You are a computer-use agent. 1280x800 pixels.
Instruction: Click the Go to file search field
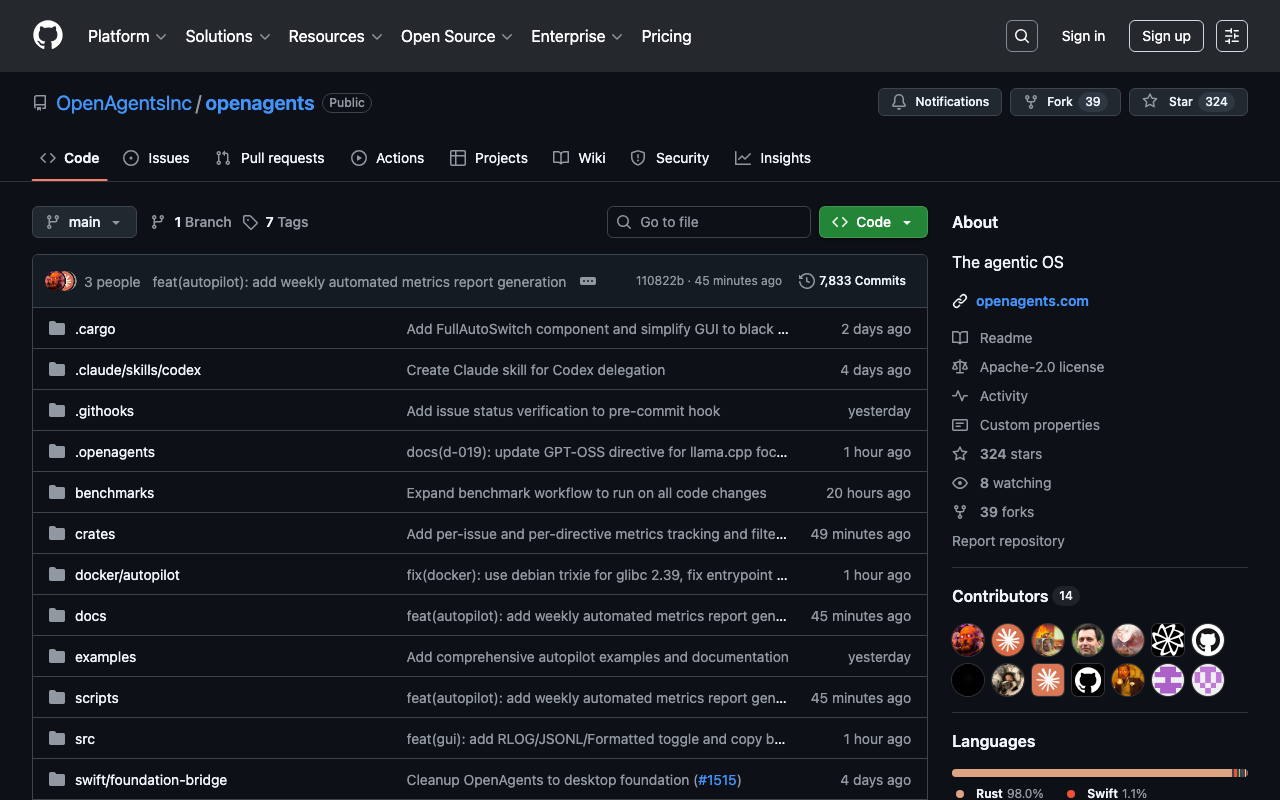(709, 222)
